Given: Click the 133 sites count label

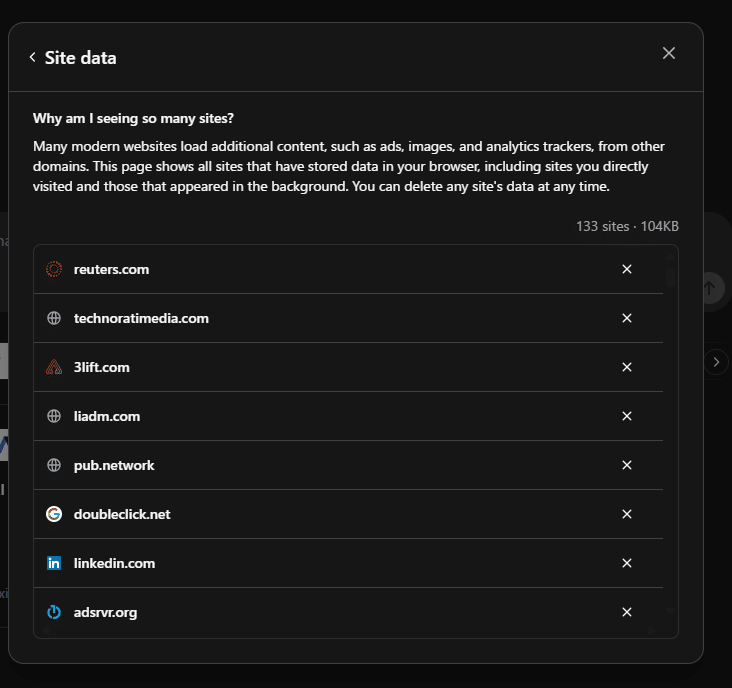Looking at the screenshot, I should 602,226.
